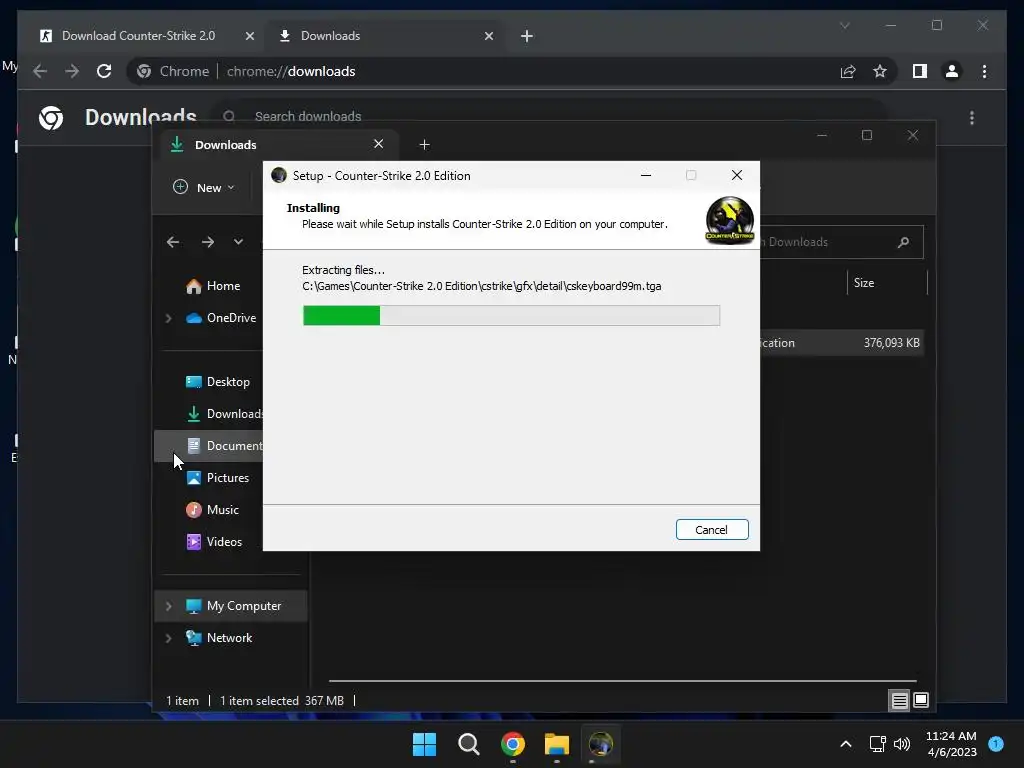The image size is (1024, 768).
Task: Open a new Chrome tab
Action: [527, 36]
